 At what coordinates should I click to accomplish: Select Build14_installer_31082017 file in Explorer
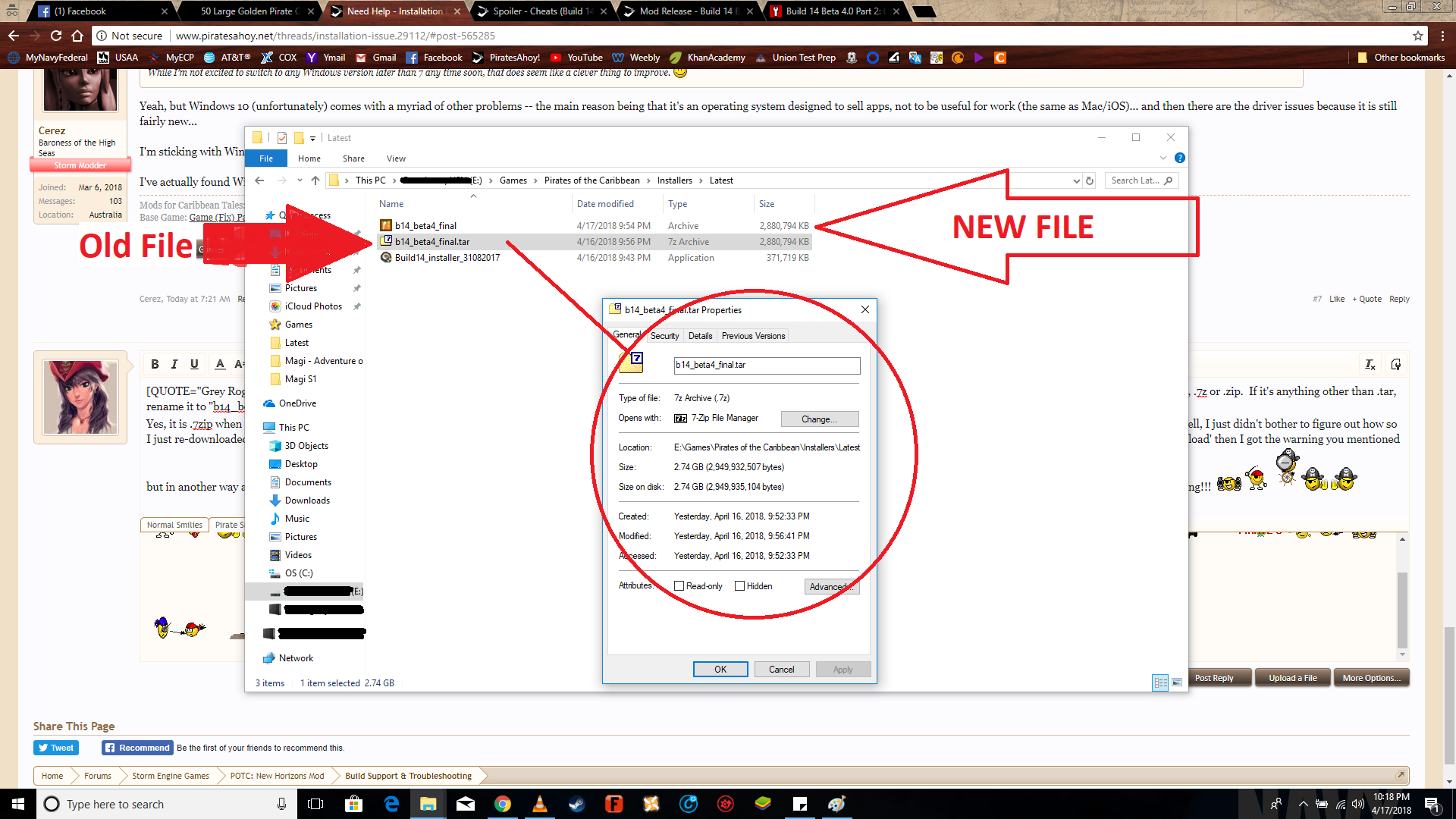pyautogui.click(x=595, y=258)
